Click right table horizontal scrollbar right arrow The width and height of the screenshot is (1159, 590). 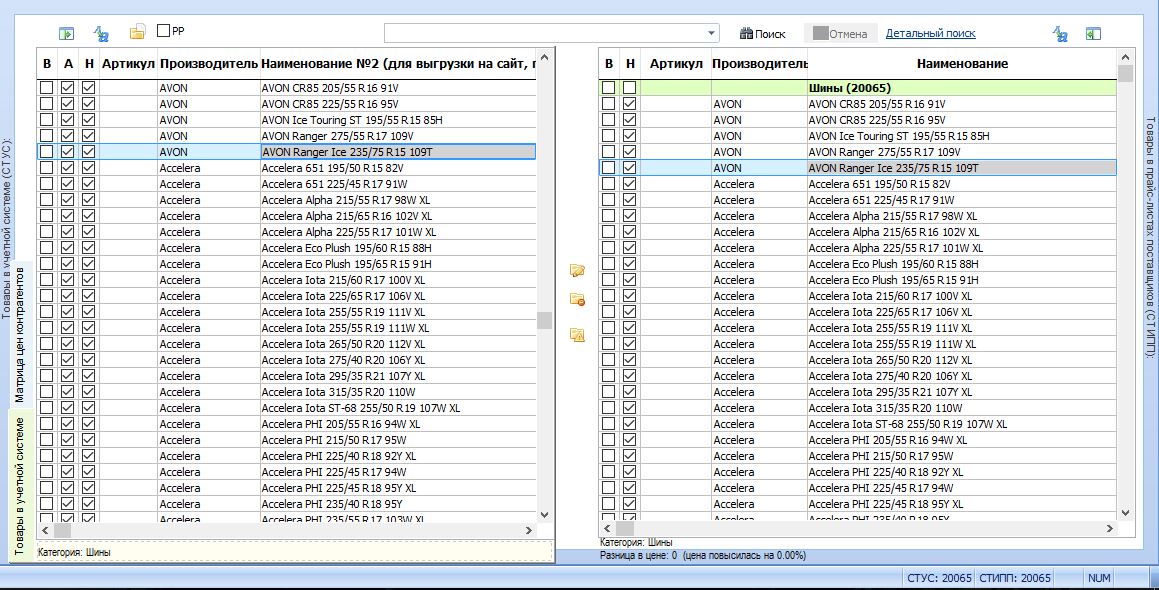[1110, 529]
